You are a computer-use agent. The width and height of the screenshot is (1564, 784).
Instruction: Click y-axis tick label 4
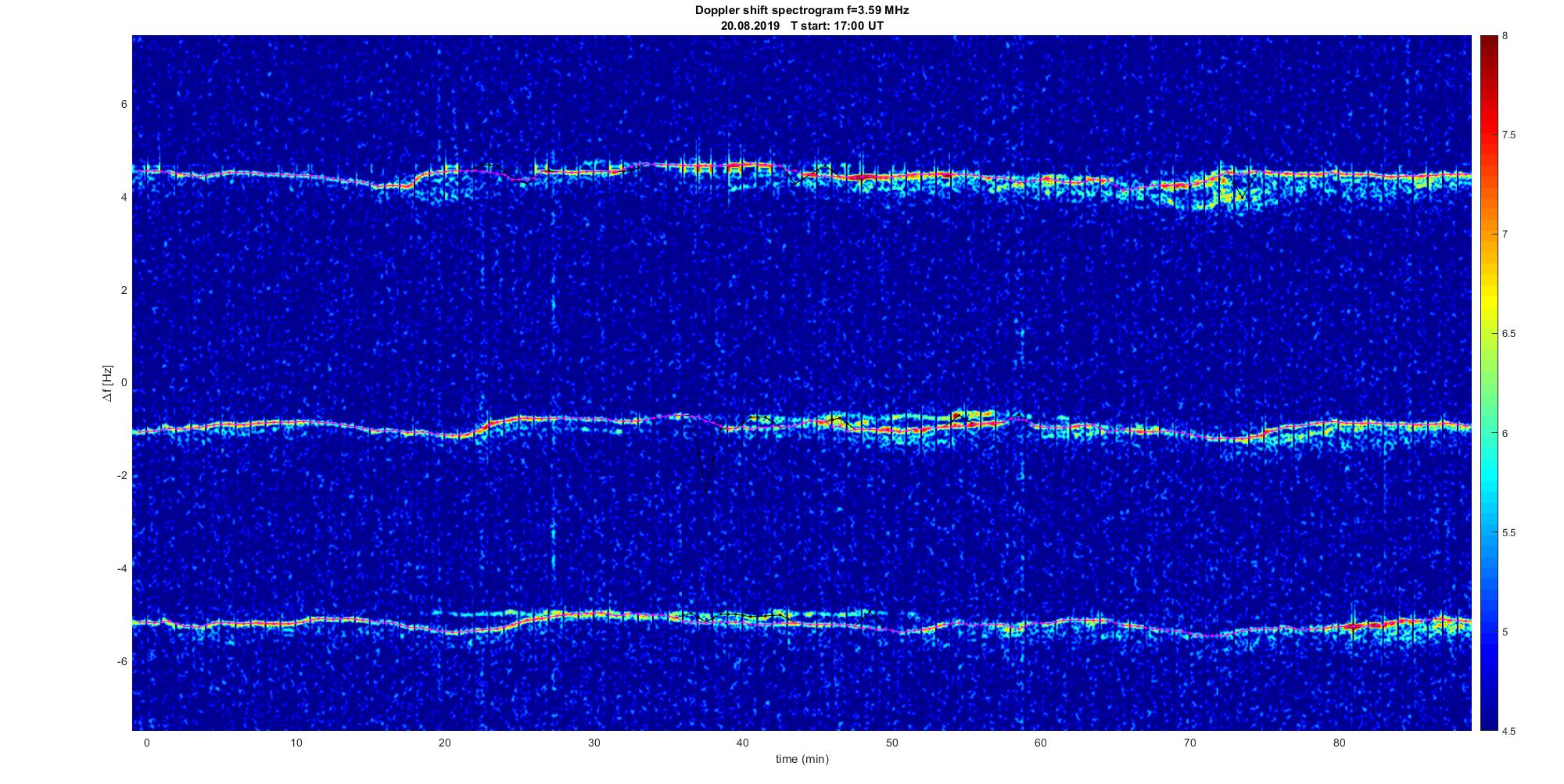(124, 198)
